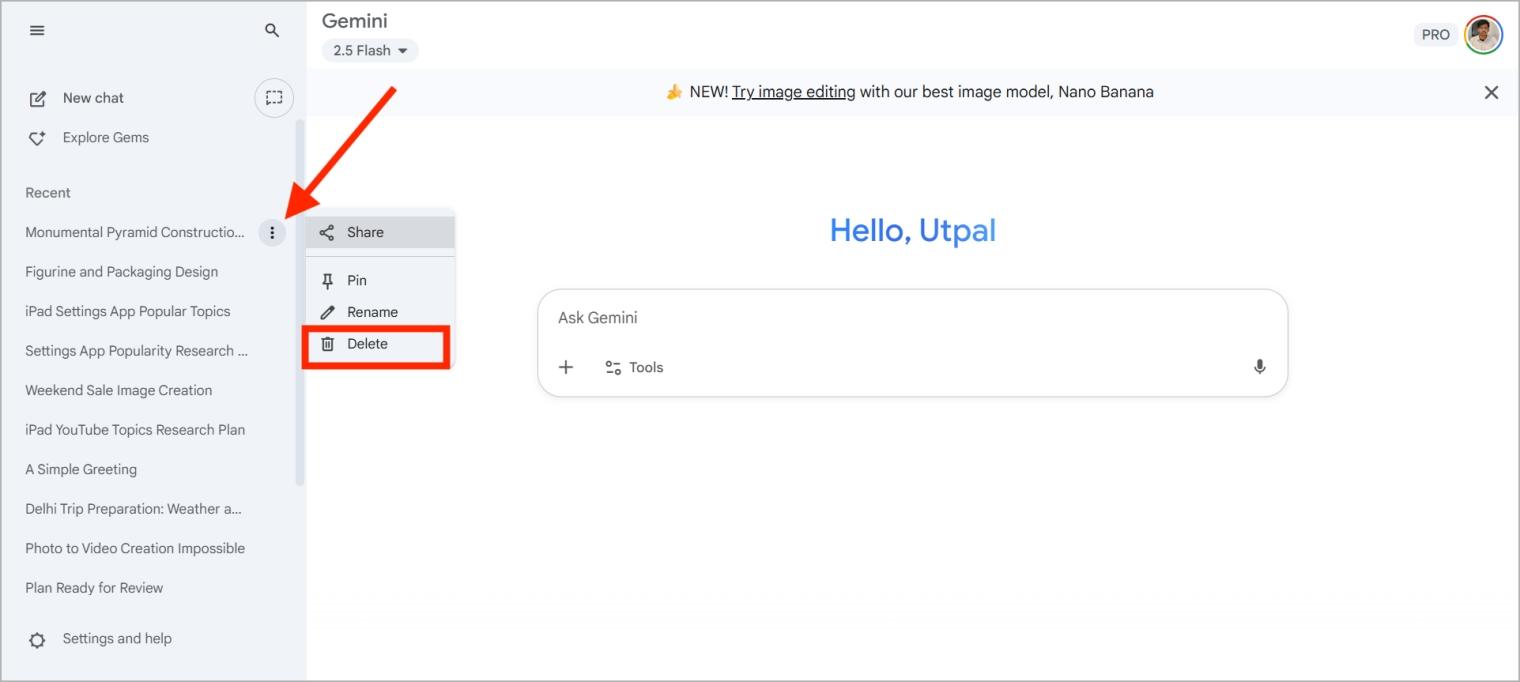Click the hamburger main menu icon

pos(37,31)
